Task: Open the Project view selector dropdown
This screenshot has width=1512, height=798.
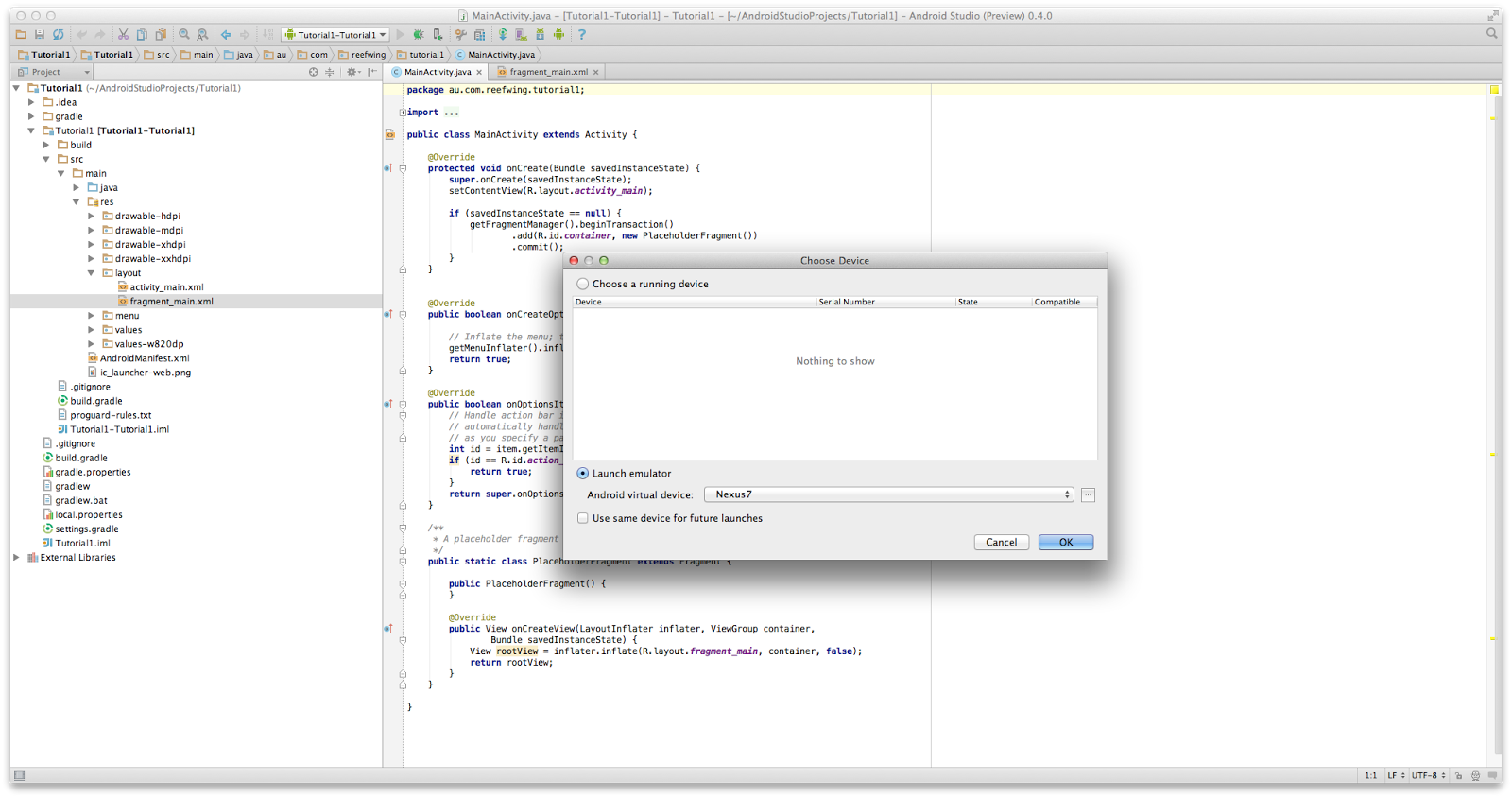Action: coord(54,72)
